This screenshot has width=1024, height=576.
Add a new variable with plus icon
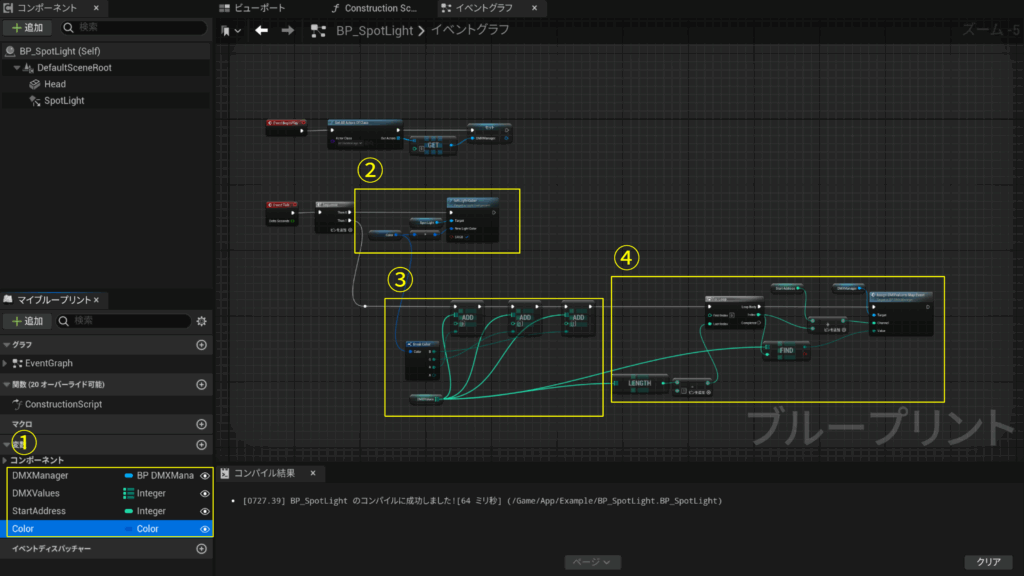pos(201,445)
